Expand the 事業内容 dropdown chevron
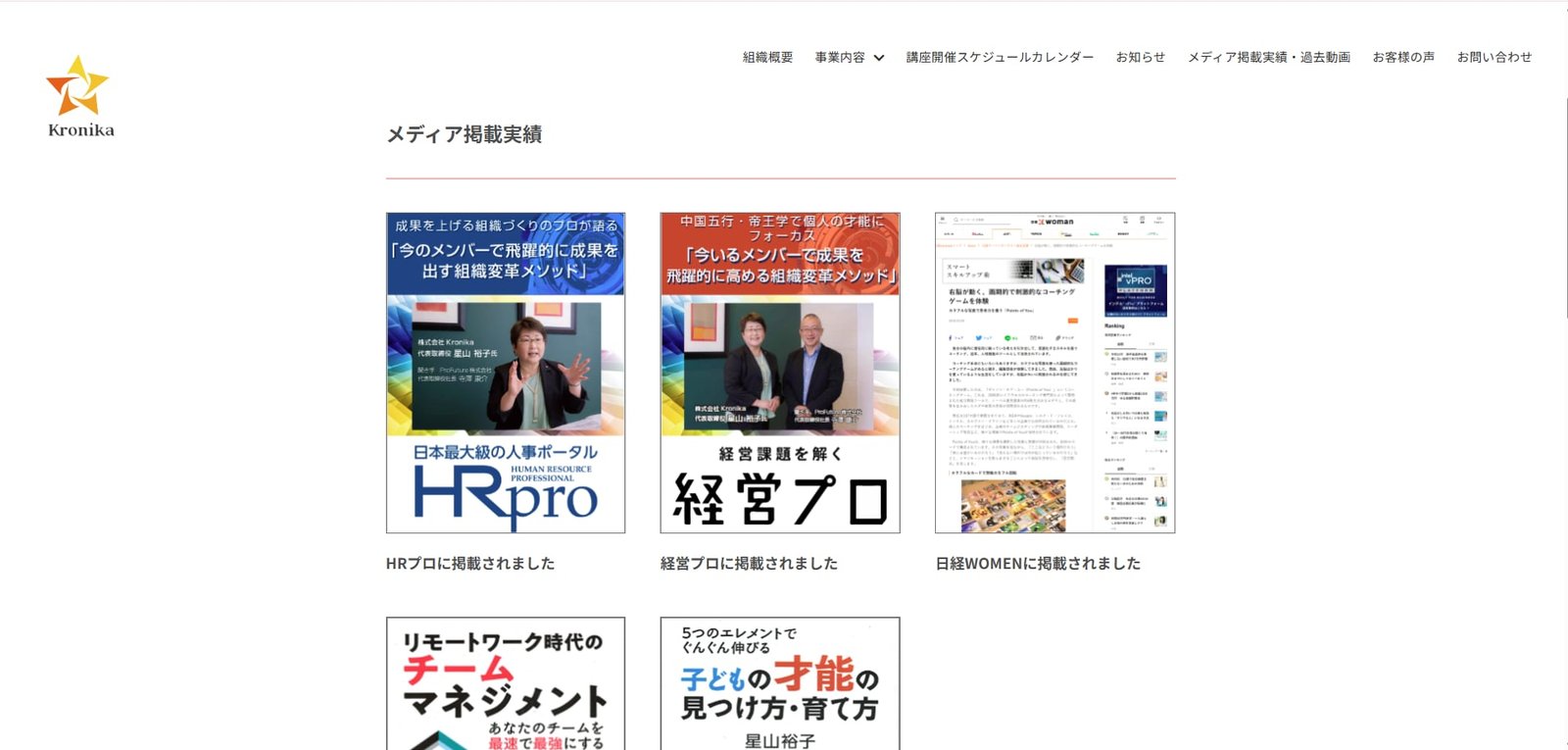This screenshot has height=750, width=1568. (879, 58)
